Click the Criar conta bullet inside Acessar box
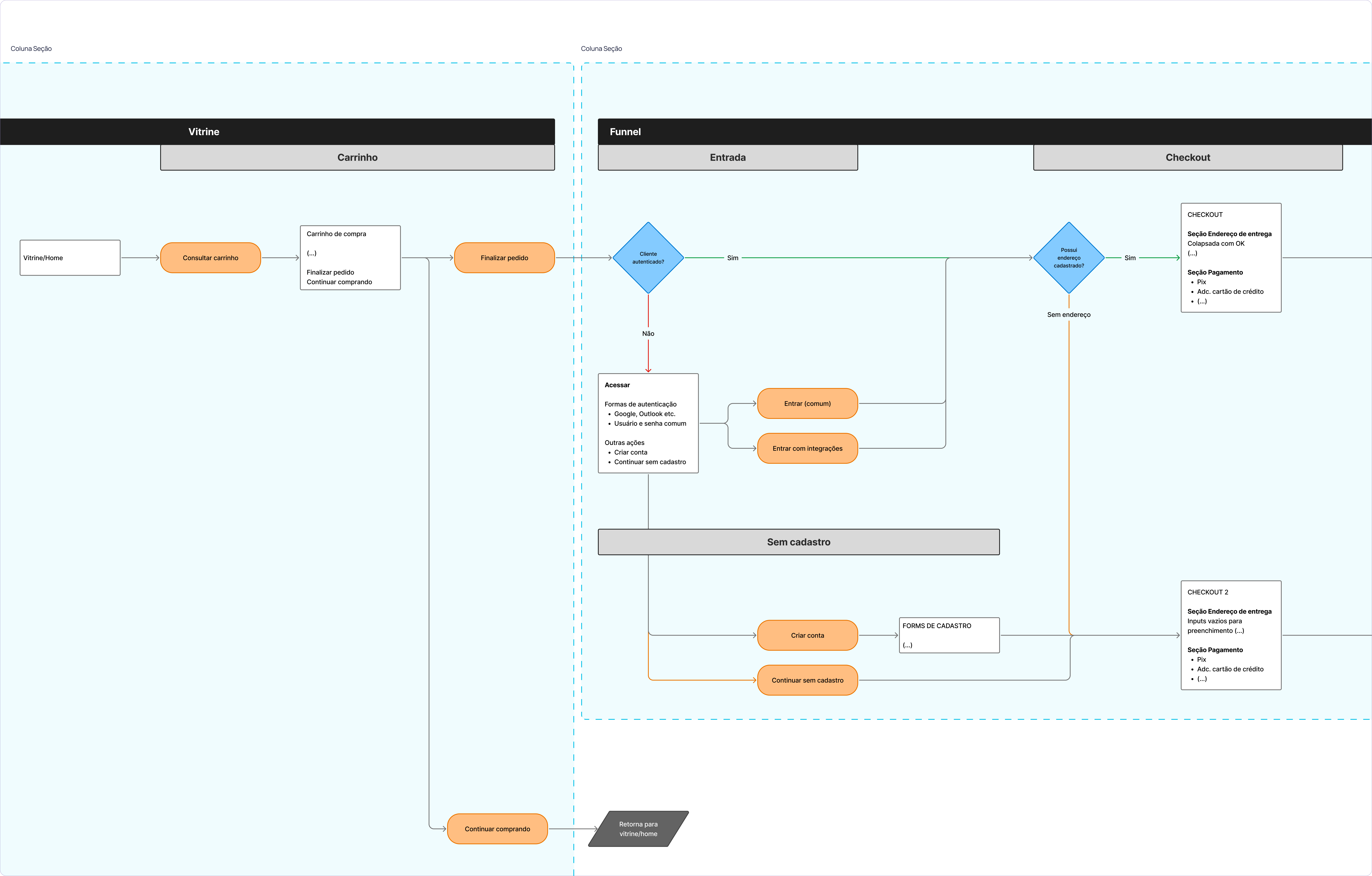The height and width of the screenshot is (876, 1372). [631, 453]
